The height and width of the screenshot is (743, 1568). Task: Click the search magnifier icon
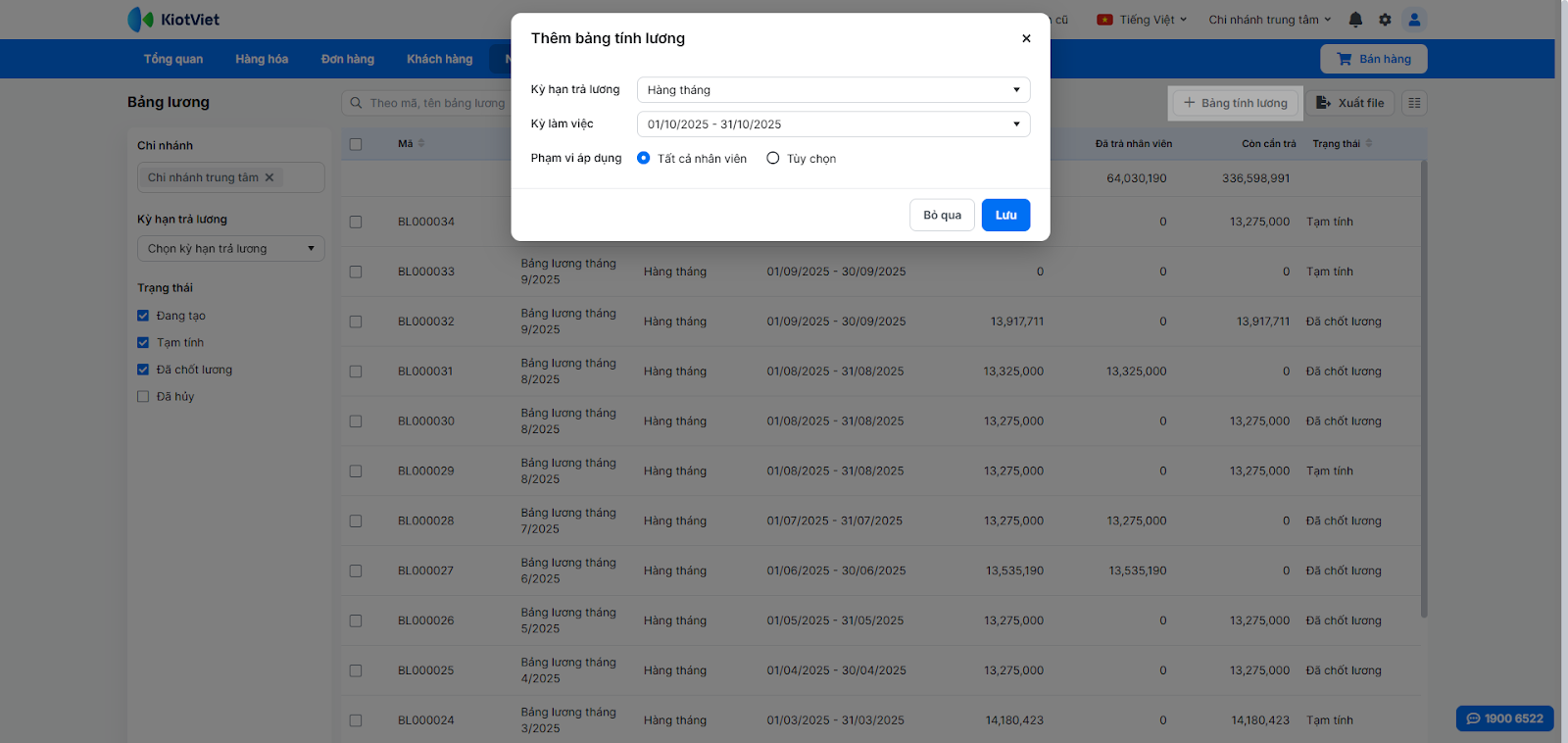coord(357,103)
